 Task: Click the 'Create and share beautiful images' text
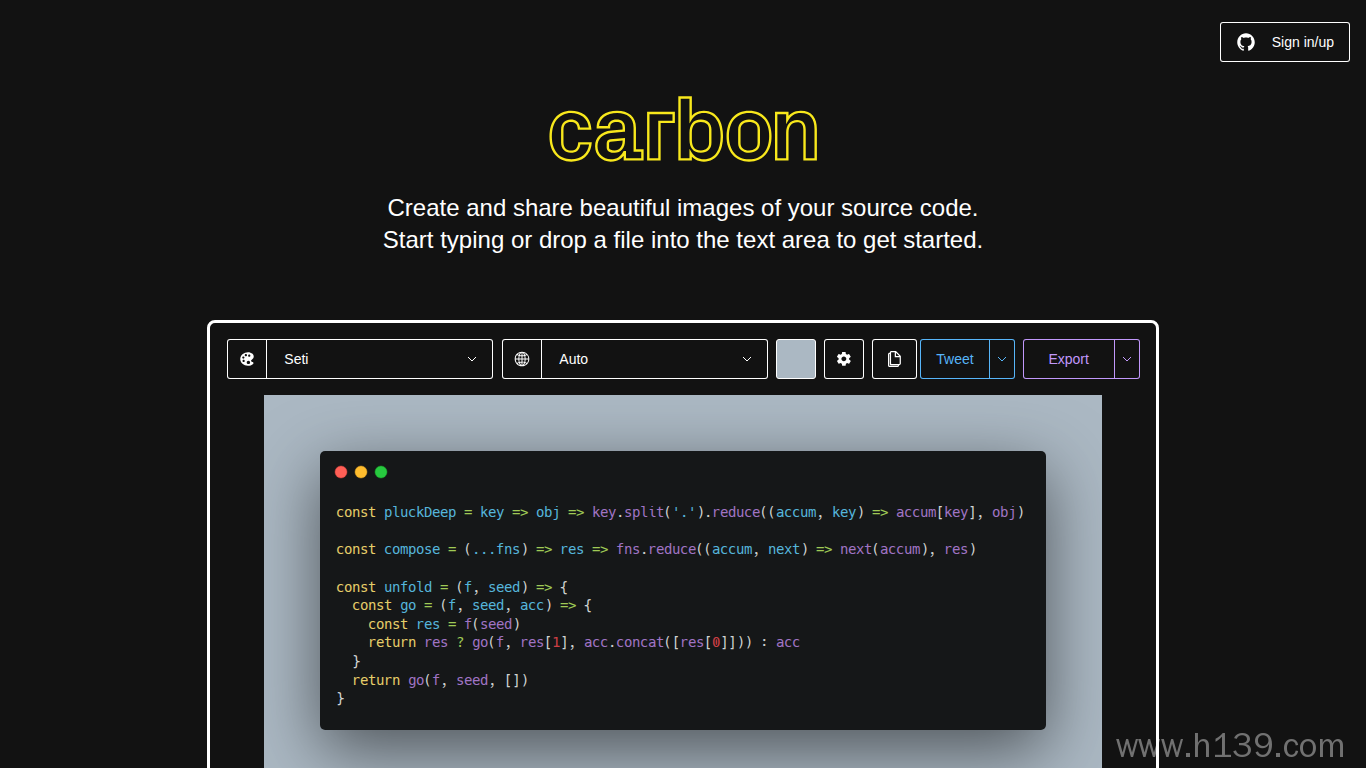[683, 208]
